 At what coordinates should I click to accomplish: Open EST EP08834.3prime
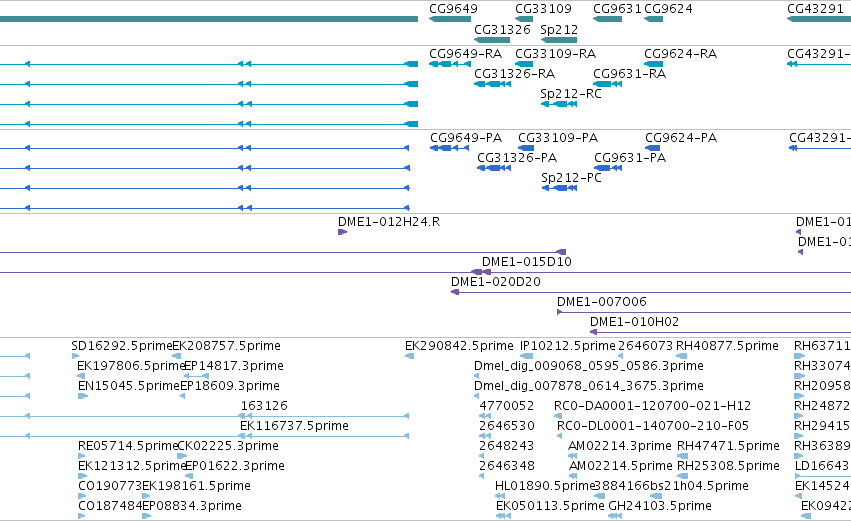tap(192, 506)
